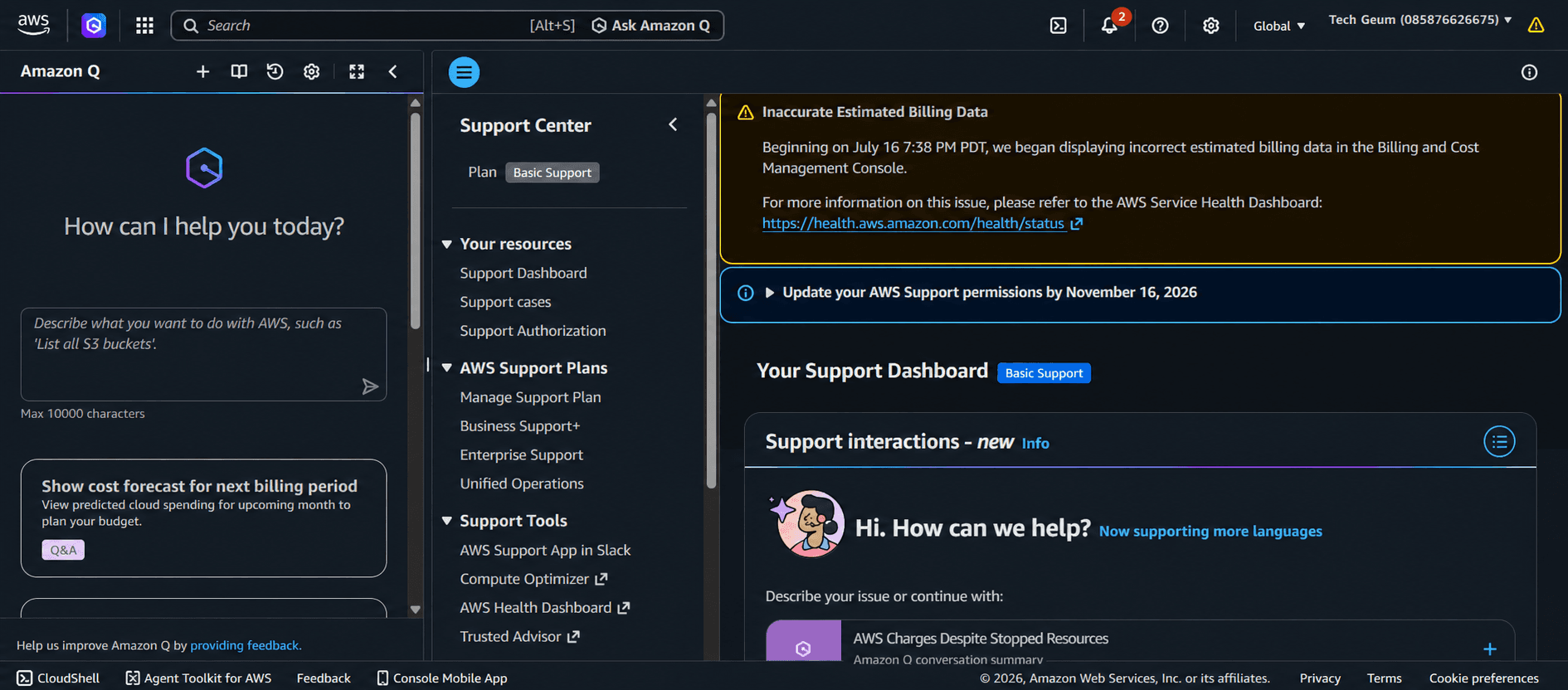Go to Support cases

tap(505, 302)
